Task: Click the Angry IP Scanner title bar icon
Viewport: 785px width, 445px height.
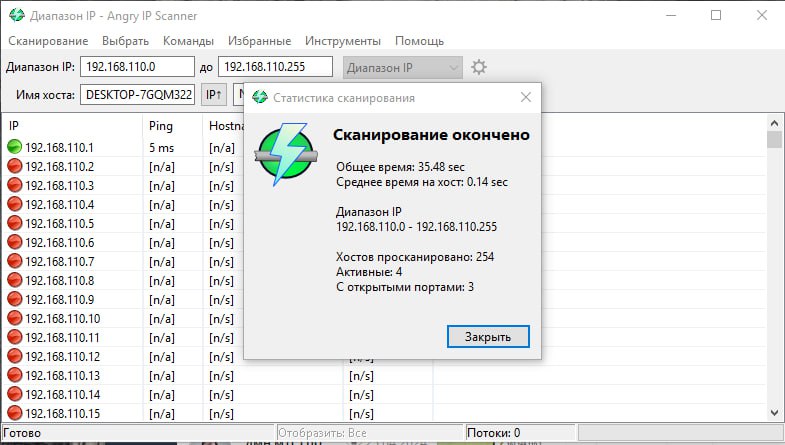Action: 16,16
